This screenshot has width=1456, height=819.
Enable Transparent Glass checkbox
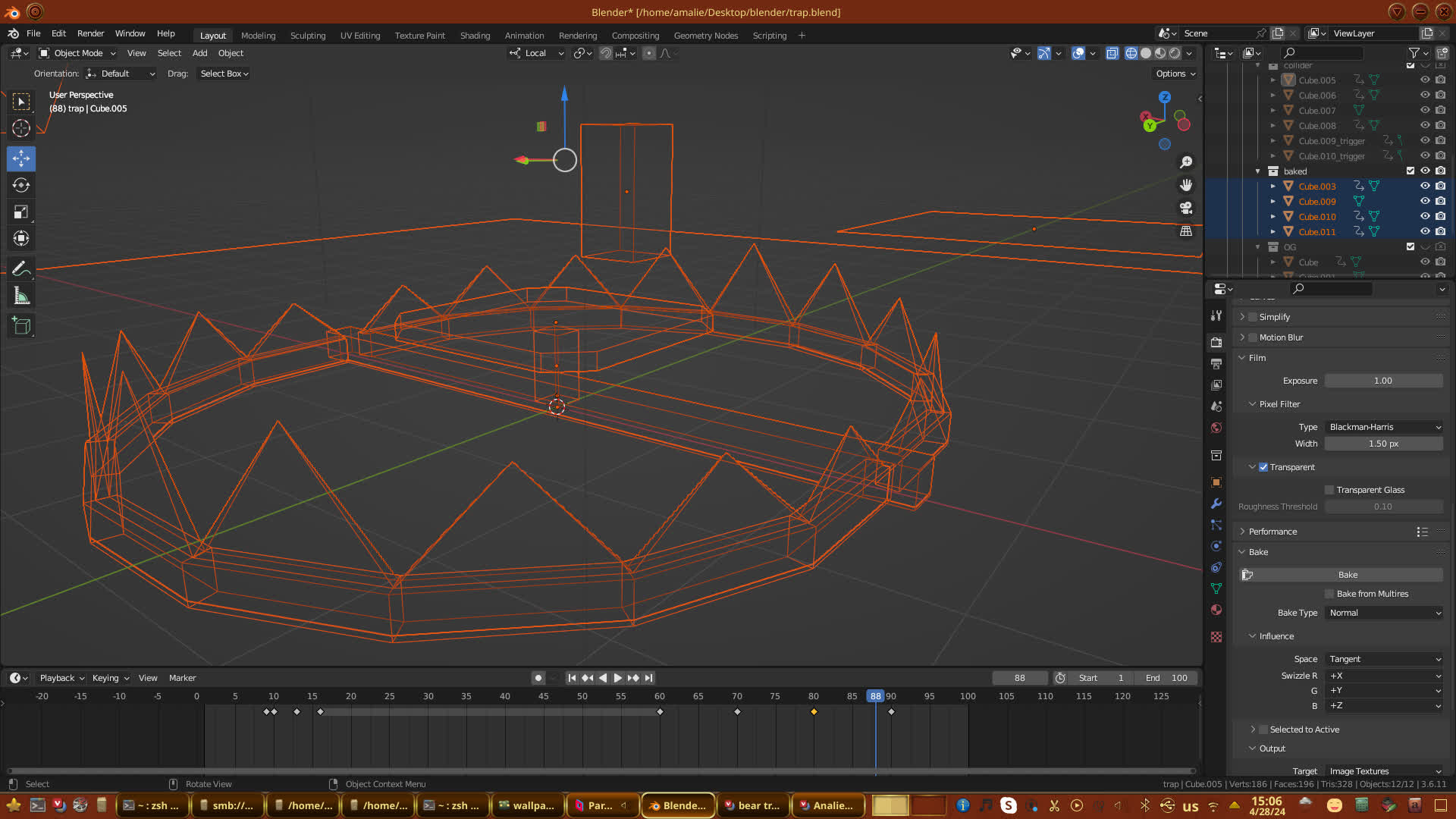tap(1329, 490)
